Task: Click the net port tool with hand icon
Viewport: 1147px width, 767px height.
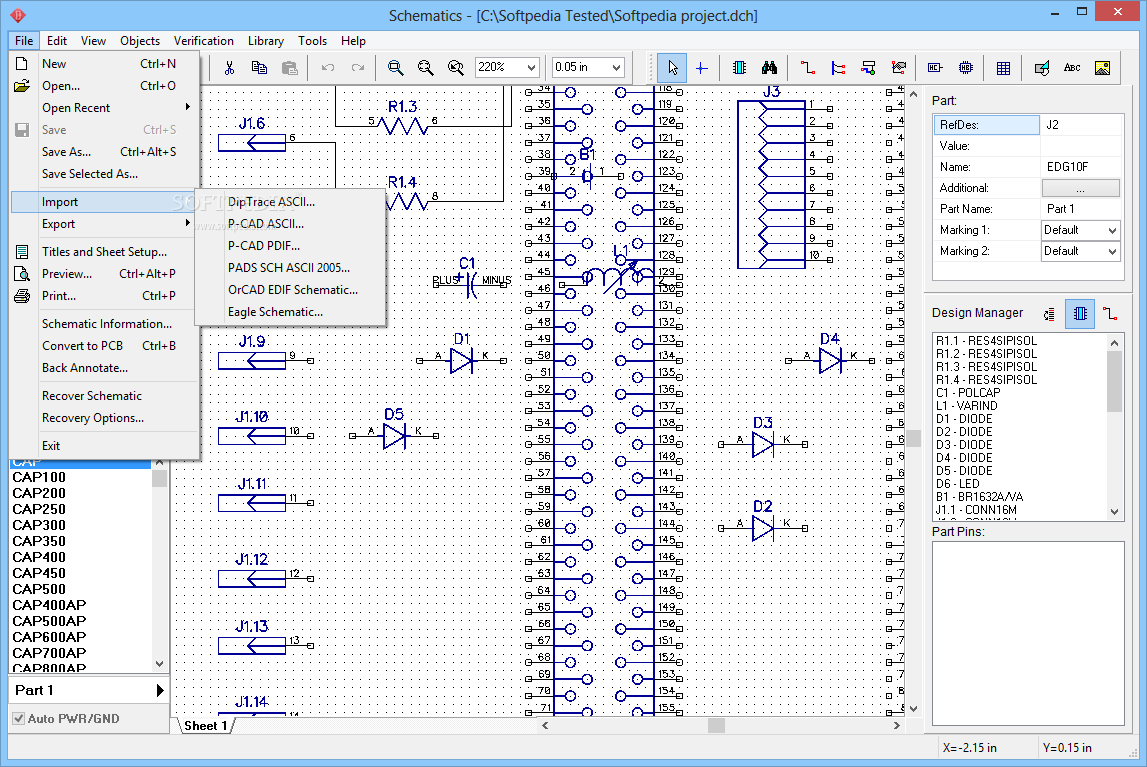Action: (x=899, y=68)
